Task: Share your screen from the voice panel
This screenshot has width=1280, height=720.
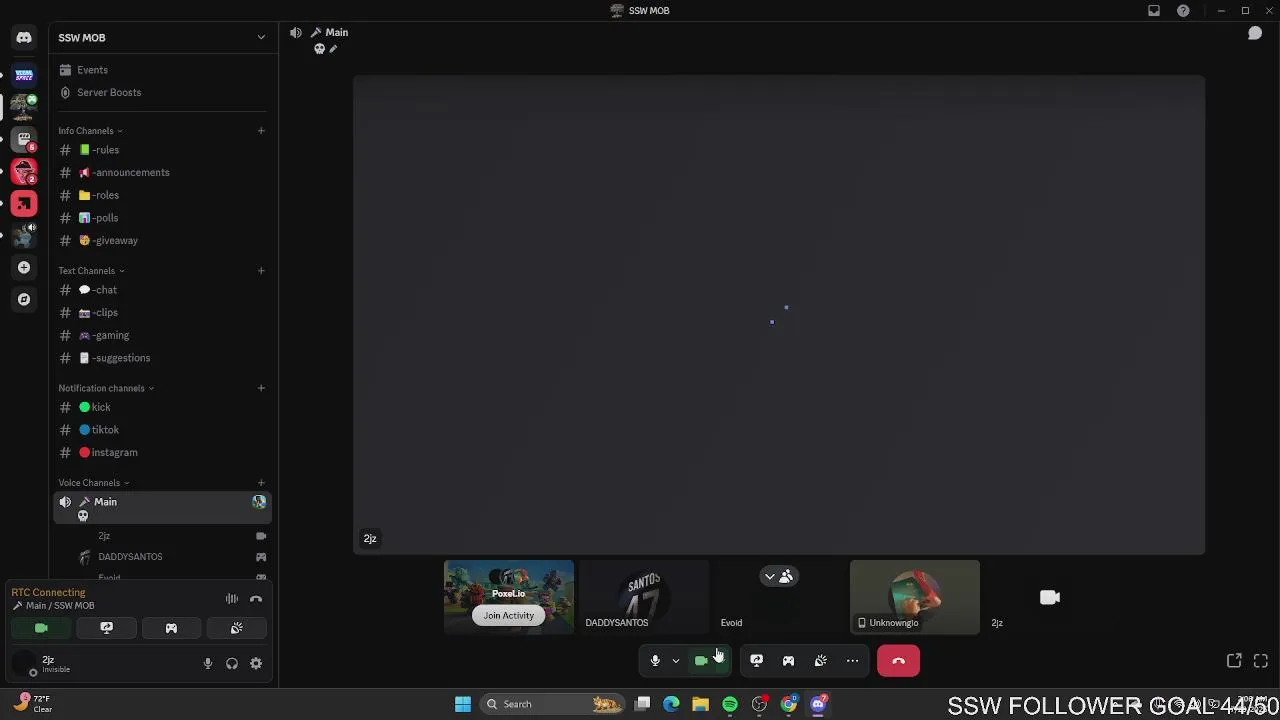Action: (106, 628)
